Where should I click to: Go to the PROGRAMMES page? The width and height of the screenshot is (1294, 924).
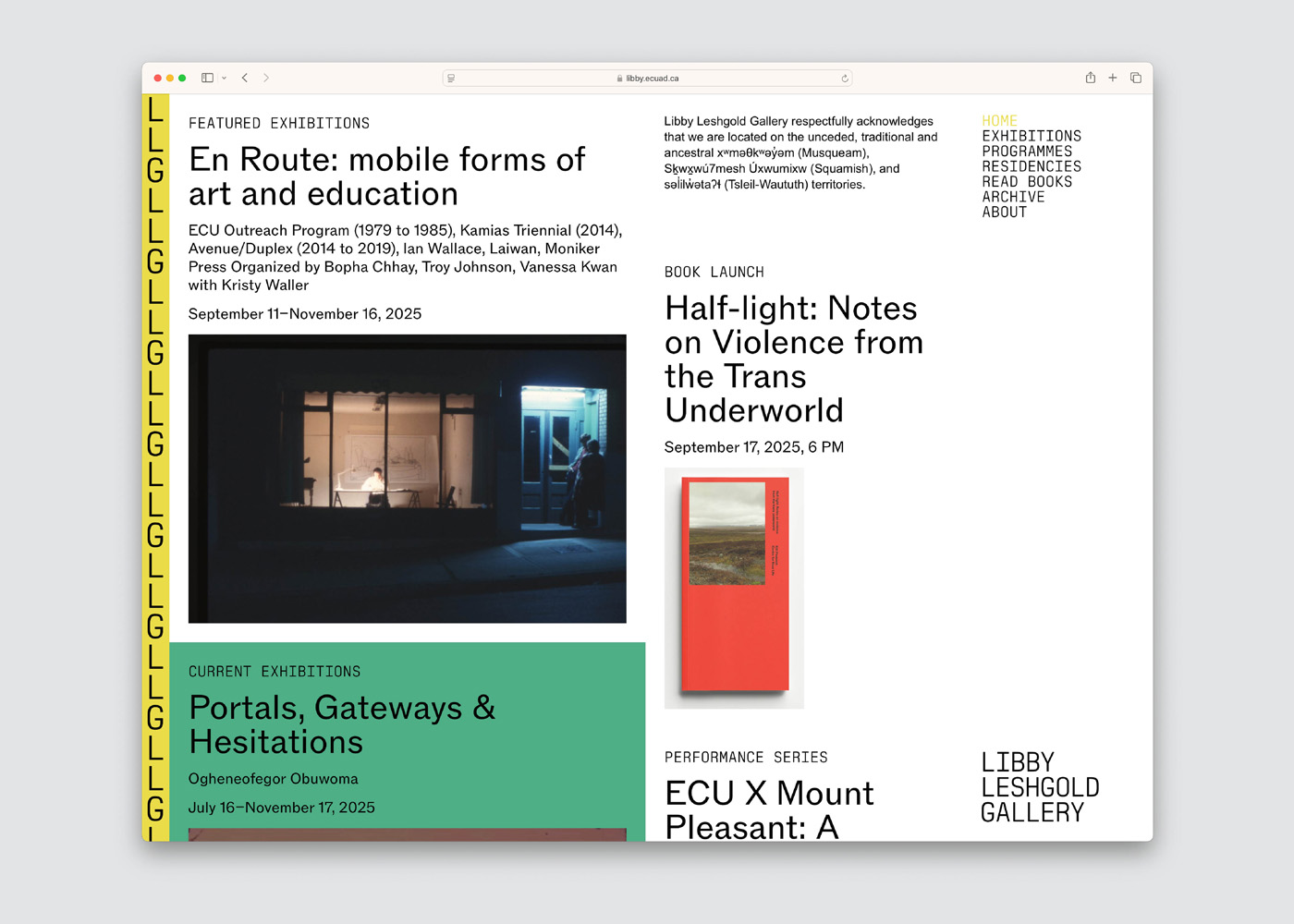tap(1027, 152)
